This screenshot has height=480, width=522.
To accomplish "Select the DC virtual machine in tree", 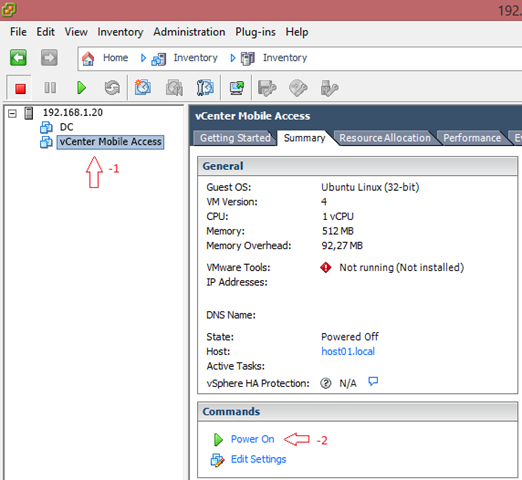I will (66, 127).
